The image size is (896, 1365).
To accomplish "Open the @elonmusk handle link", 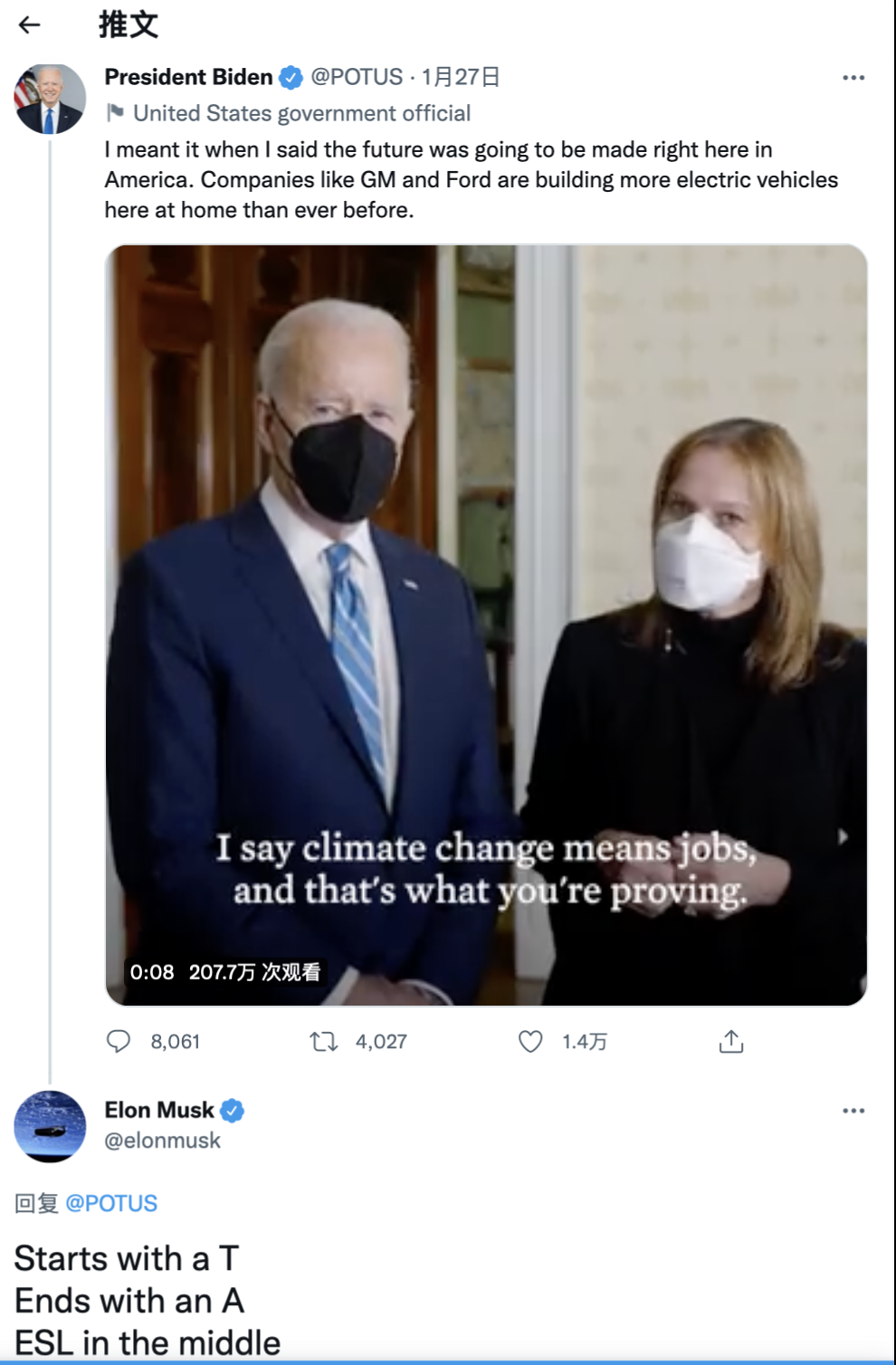I will [x=163, y=1141].
